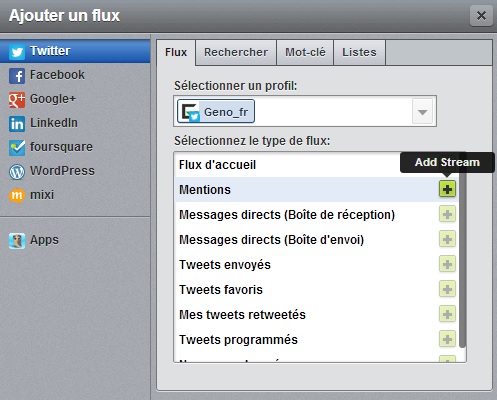Pick the WordPress logo icon

click(x=17, y=172)
